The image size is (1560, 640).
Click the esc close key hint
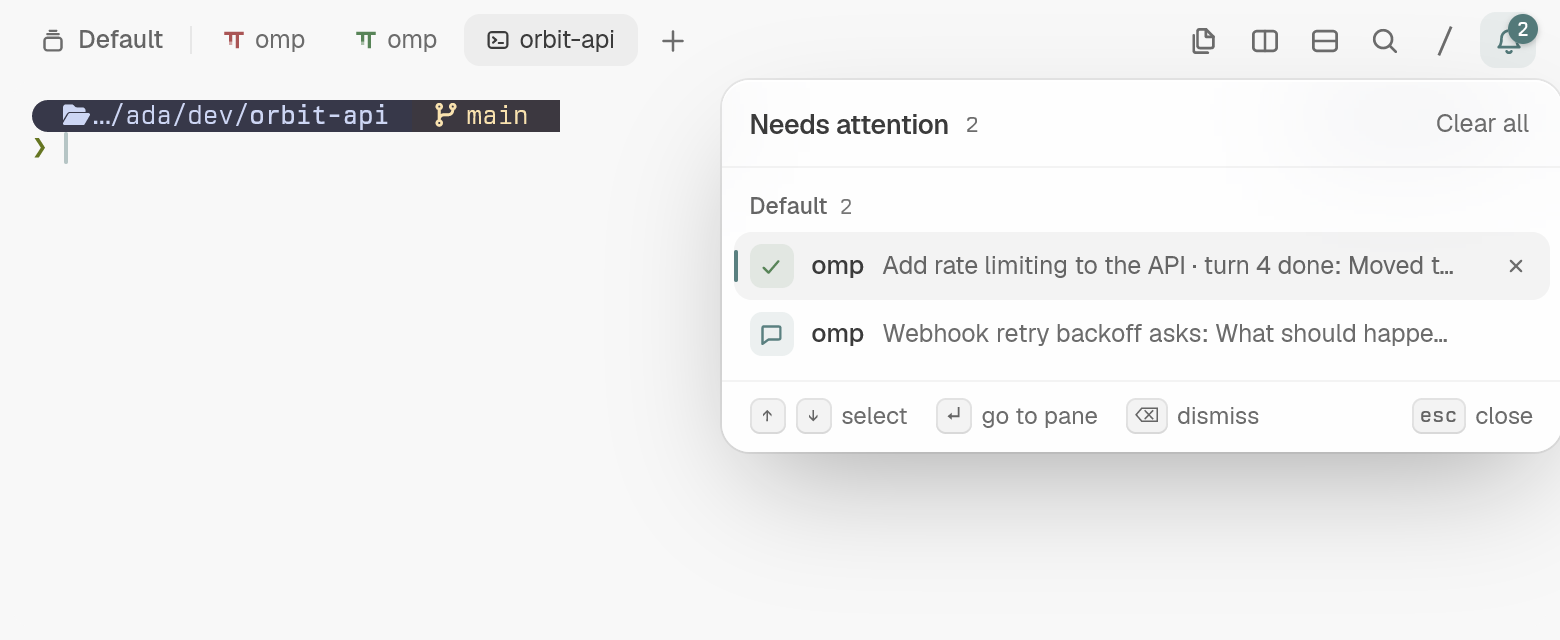(1472, 416)
